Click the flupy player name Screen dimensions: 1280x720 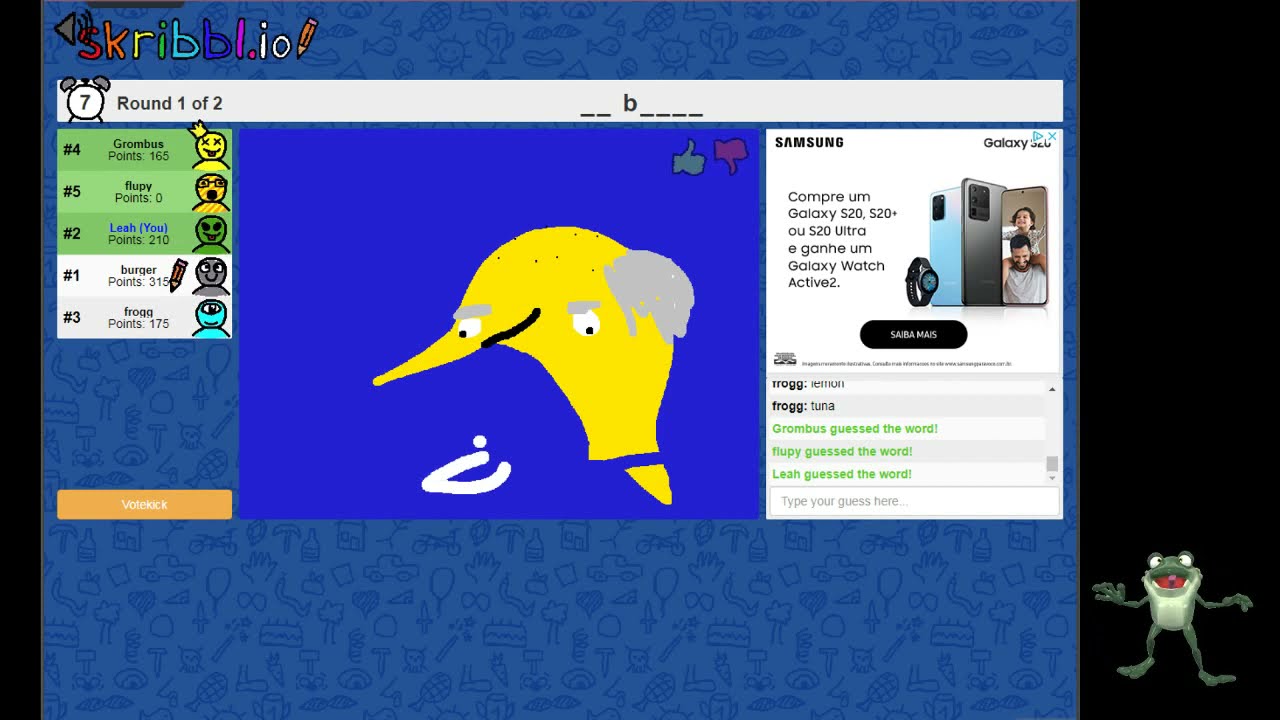[138, 186]
